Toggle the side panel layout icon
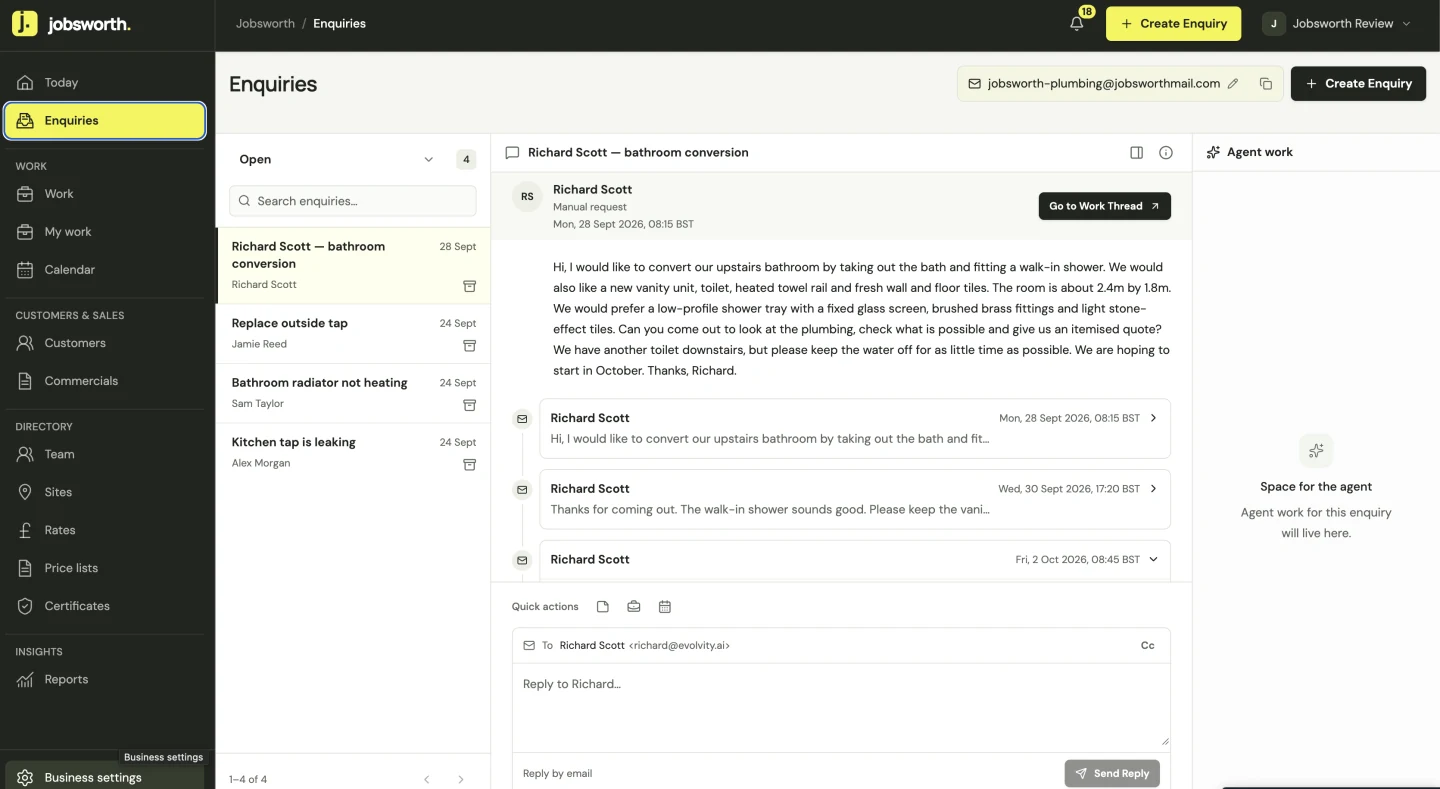This screenshot has width=1440, height=789. (1136, 153)
